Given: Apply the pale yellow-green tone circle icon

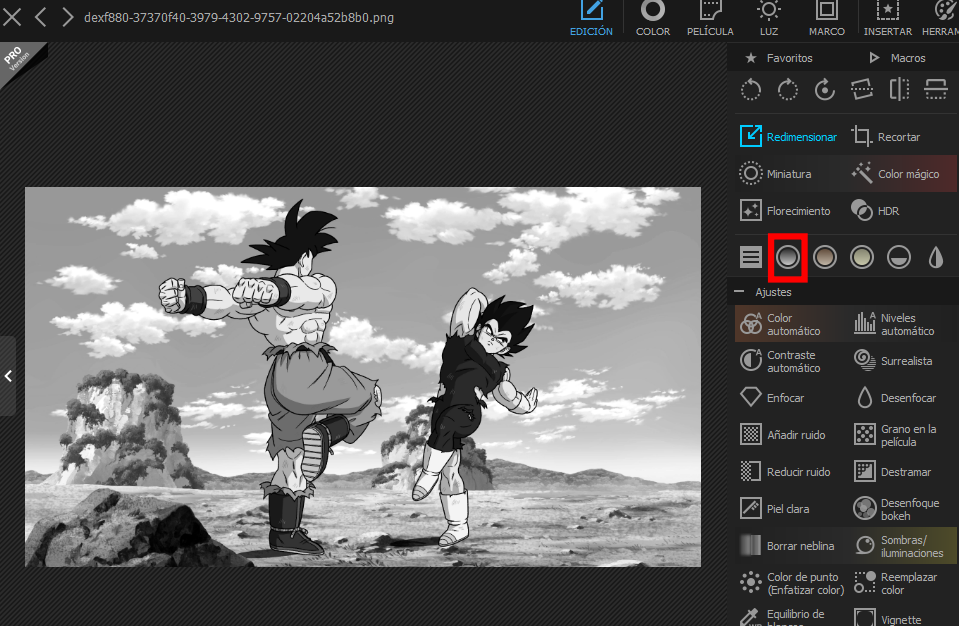Looking at the screenshot, I should 862,257.
